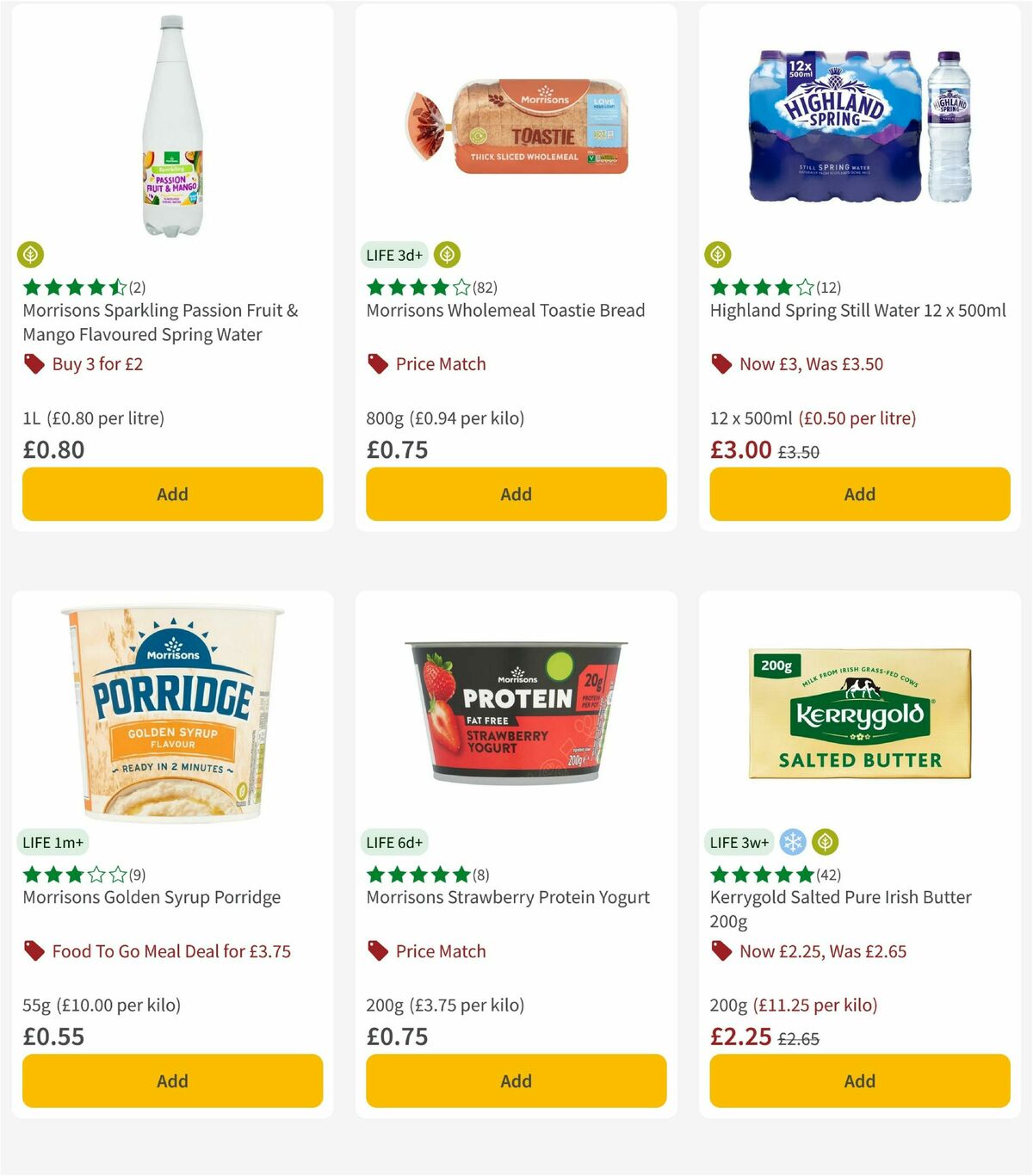1033x1176 pixels.
Task: Add Golden Syrup Porridge to basket
Action: (172, 1080)
